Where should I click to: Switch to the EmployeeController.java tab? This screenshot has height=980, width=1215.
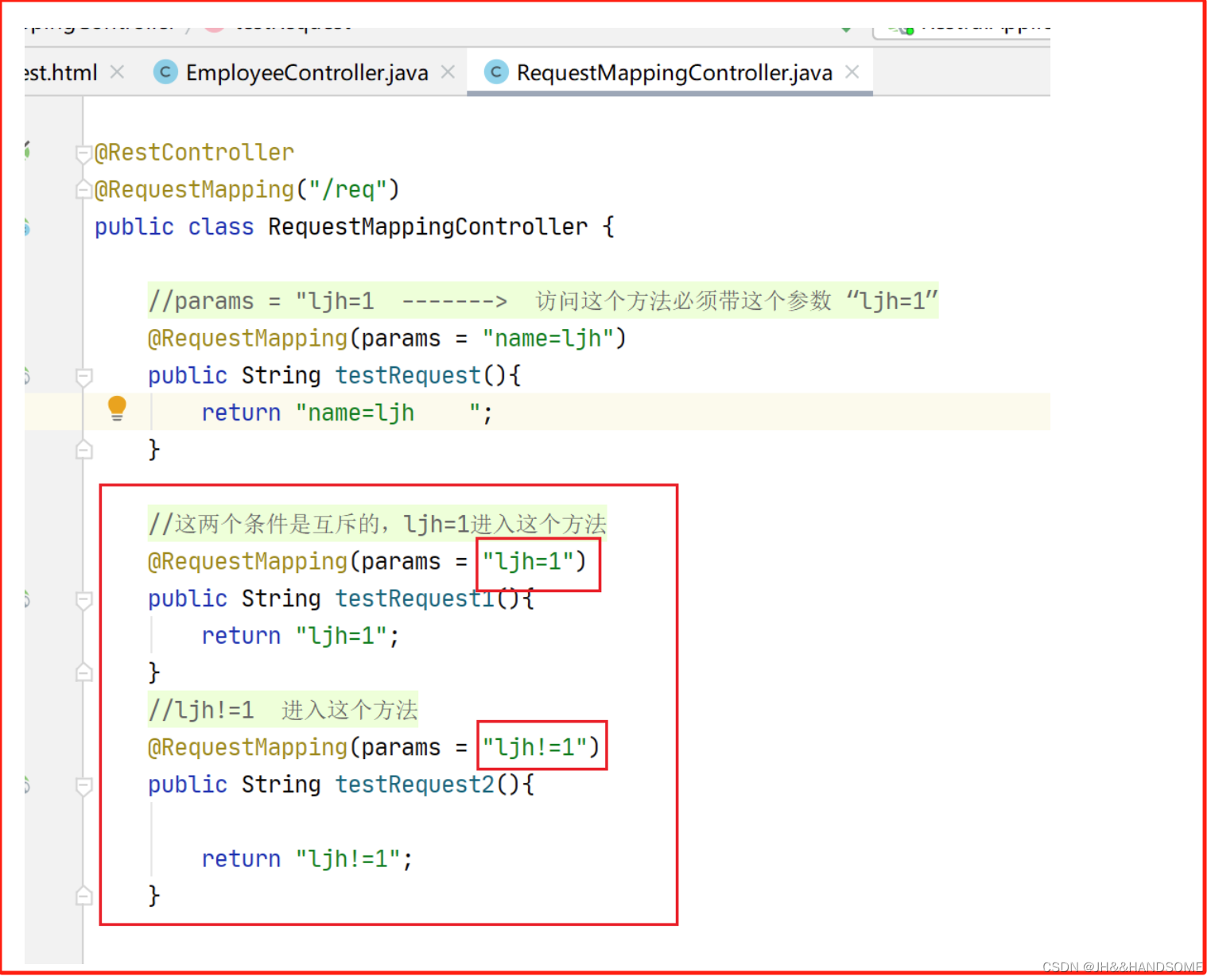[307, 73]
